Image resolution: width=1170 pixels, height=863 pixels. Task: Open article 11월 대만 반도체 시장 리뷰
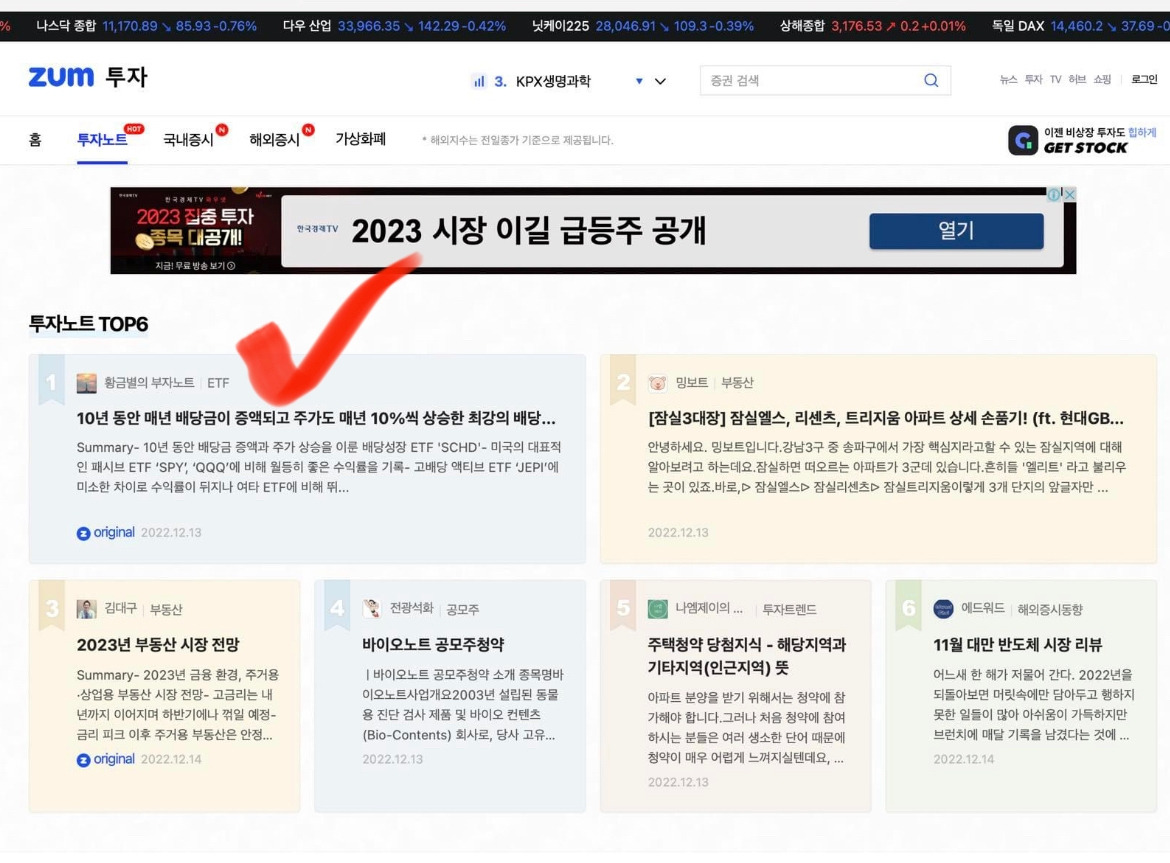(x=1018, y=644)
